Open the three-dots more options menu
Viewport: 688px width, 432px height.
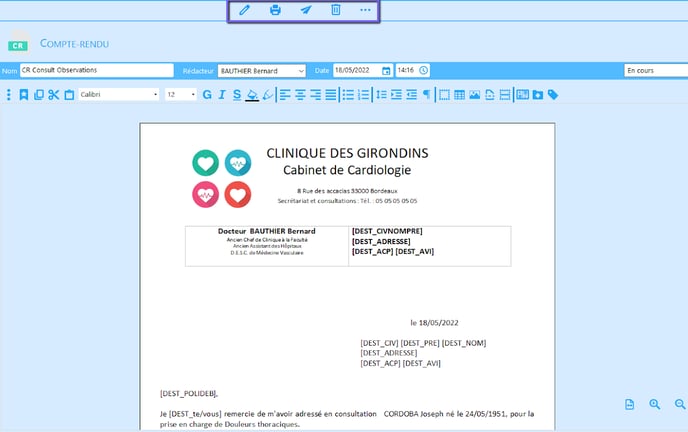365,10
